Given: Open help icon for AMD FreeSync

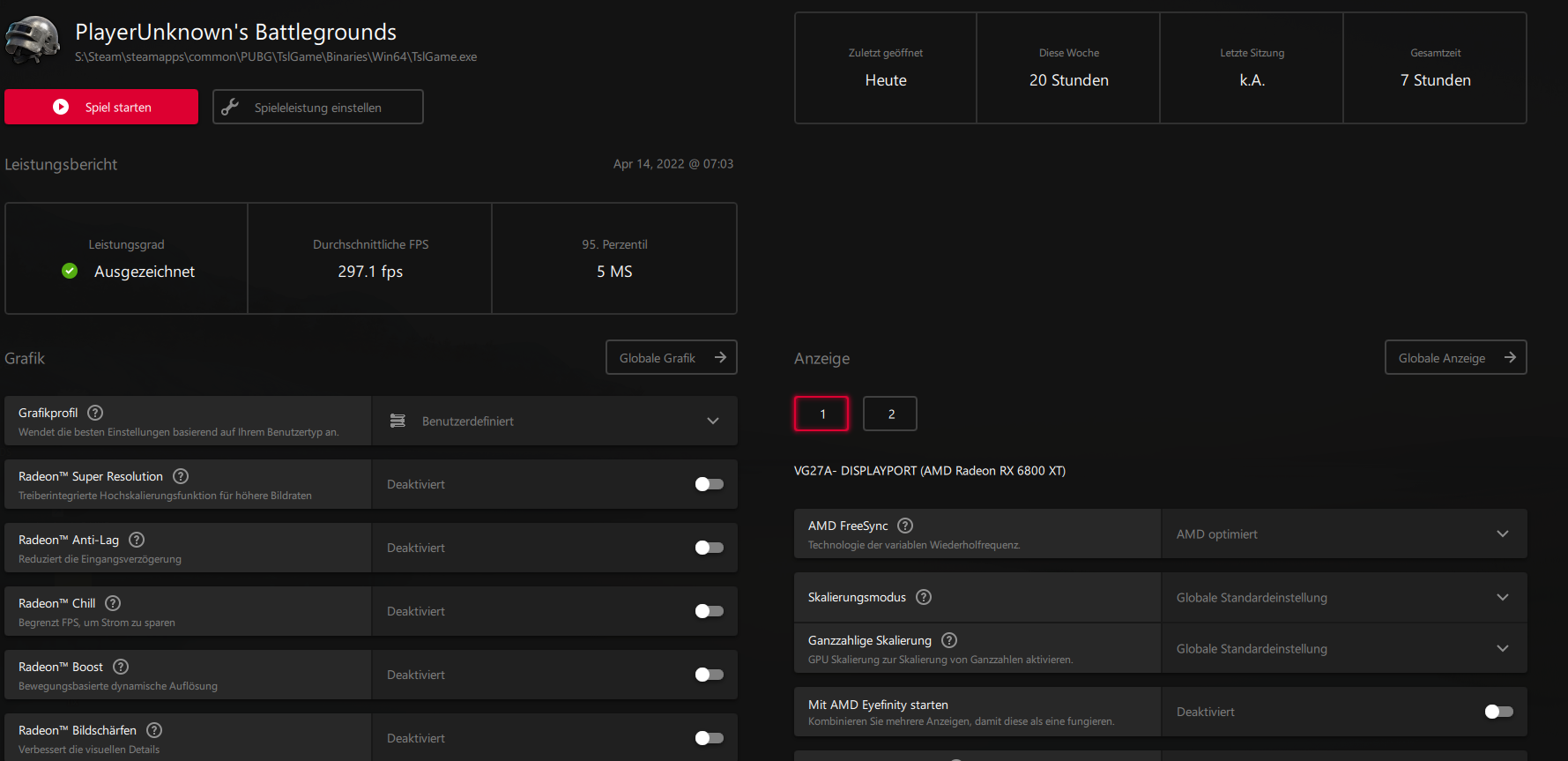Looking at the screenshot, I should (905, 526).
